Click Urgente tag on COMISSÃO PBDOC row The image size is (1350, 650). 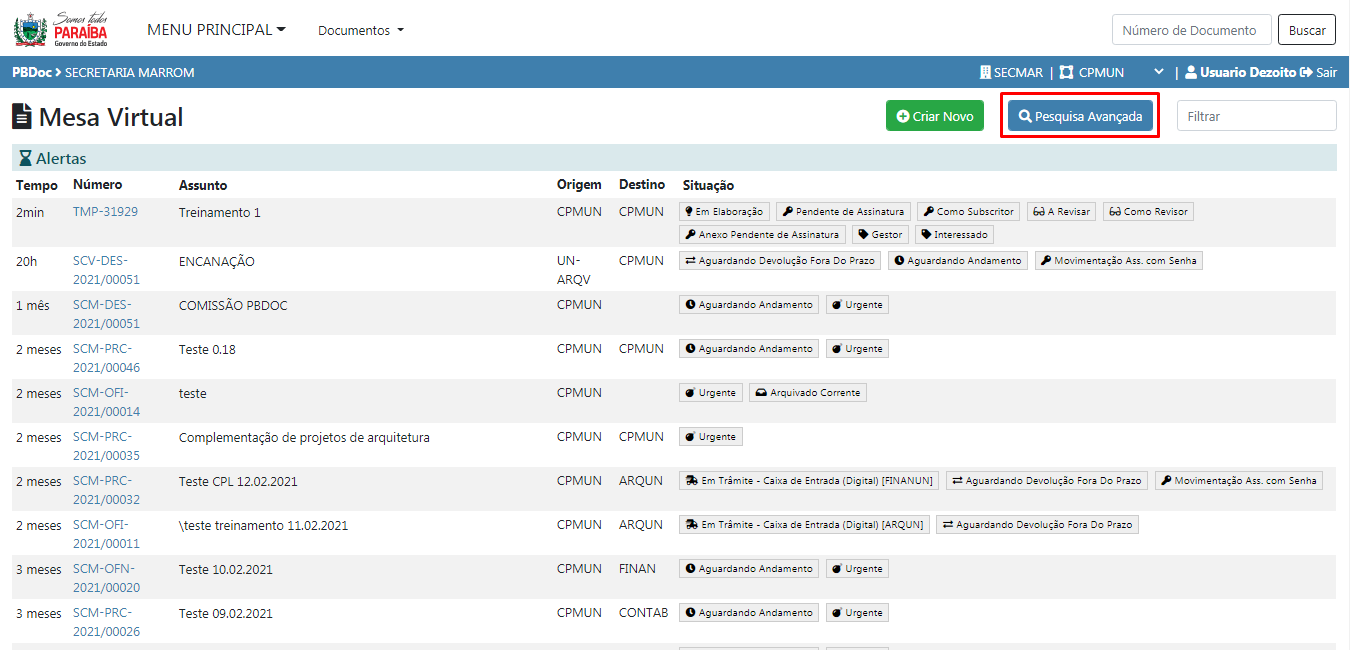[x=857, y=305]
